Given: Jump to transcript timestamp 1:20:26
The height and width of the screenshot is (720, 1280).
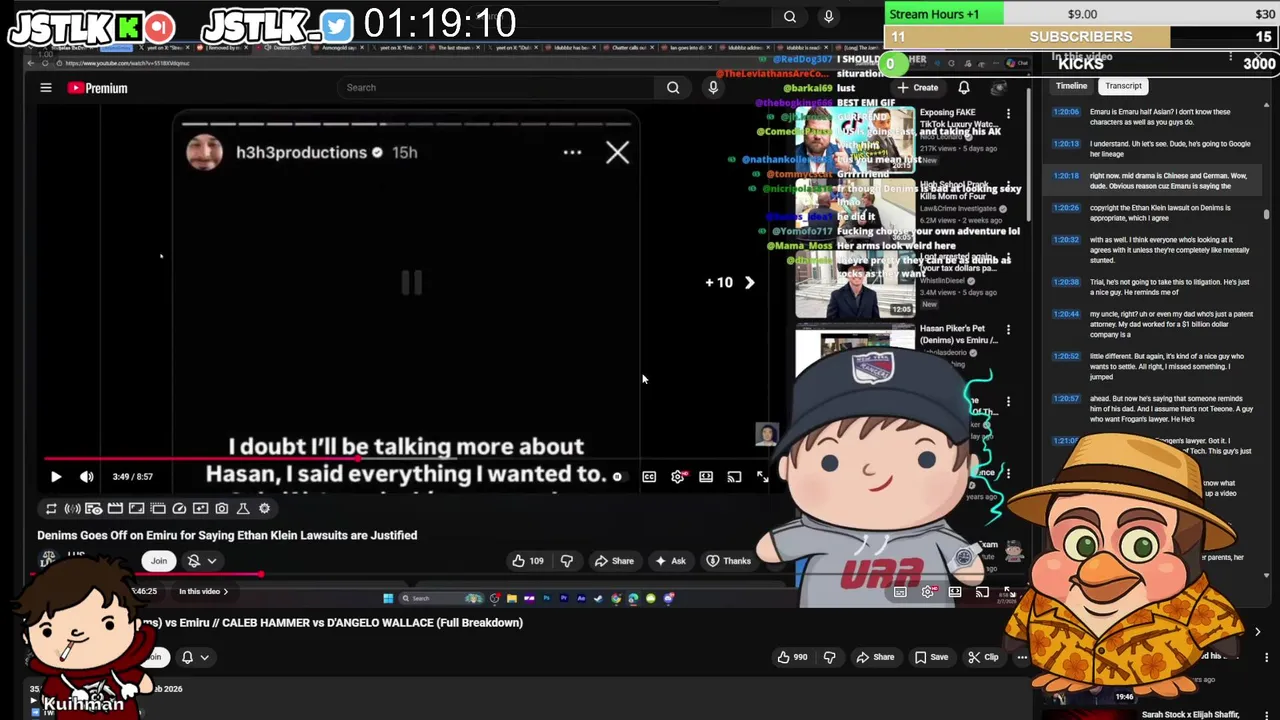Looking at the screenshot, I should click(1065, 208).
